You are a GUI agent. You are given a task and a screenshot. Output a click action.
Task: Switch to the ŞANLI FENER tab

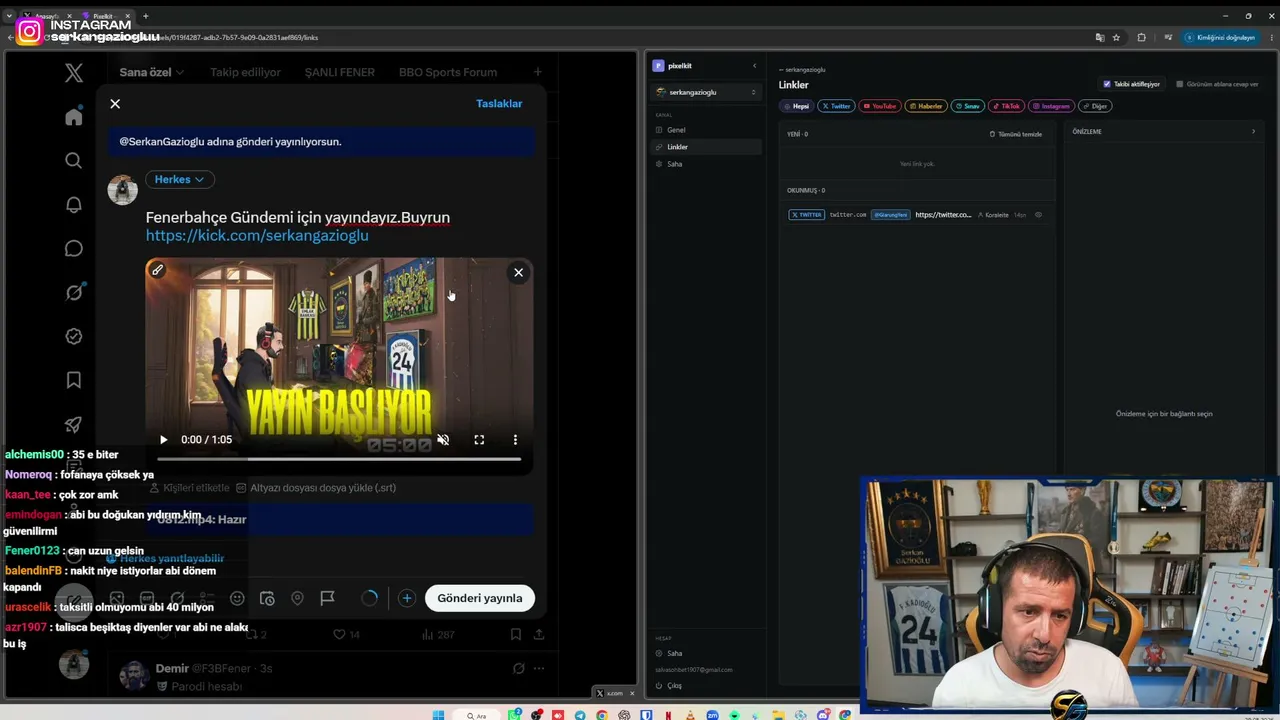340,72
